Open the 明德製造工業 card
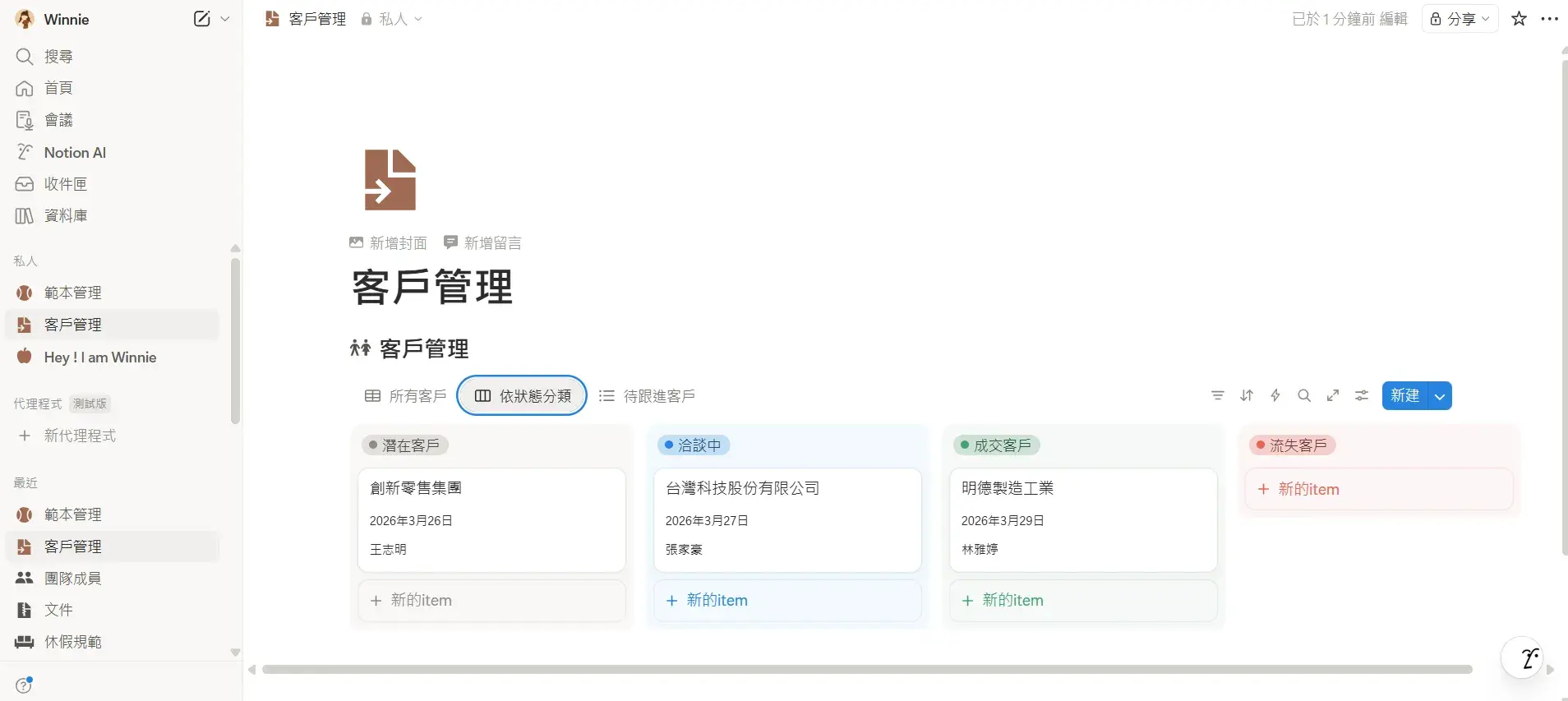The width and height of the screenshot is (1568, 701). (1083, 520)
